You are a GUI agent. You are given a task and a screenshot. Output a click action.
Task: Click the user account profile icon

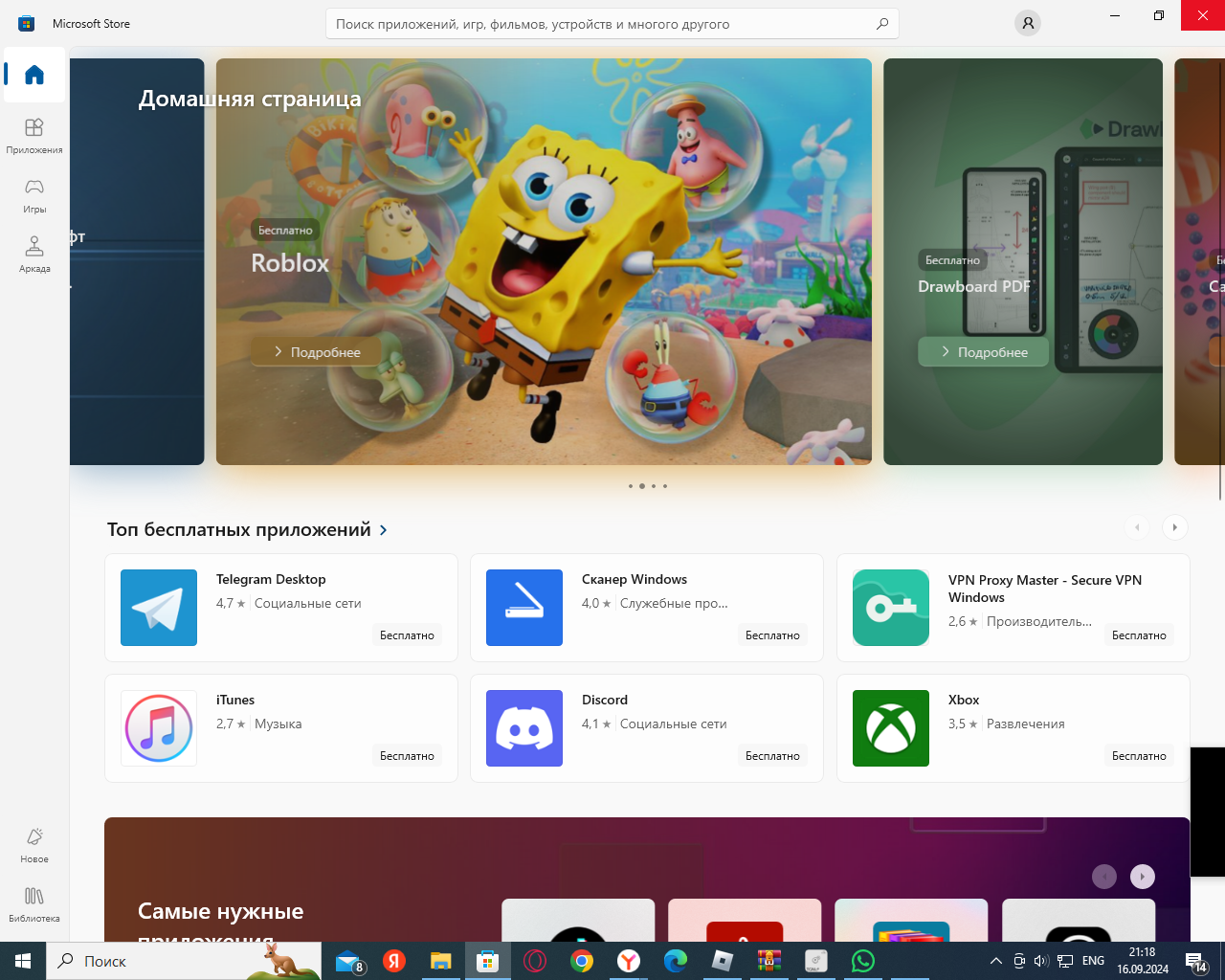(1028, 23)
